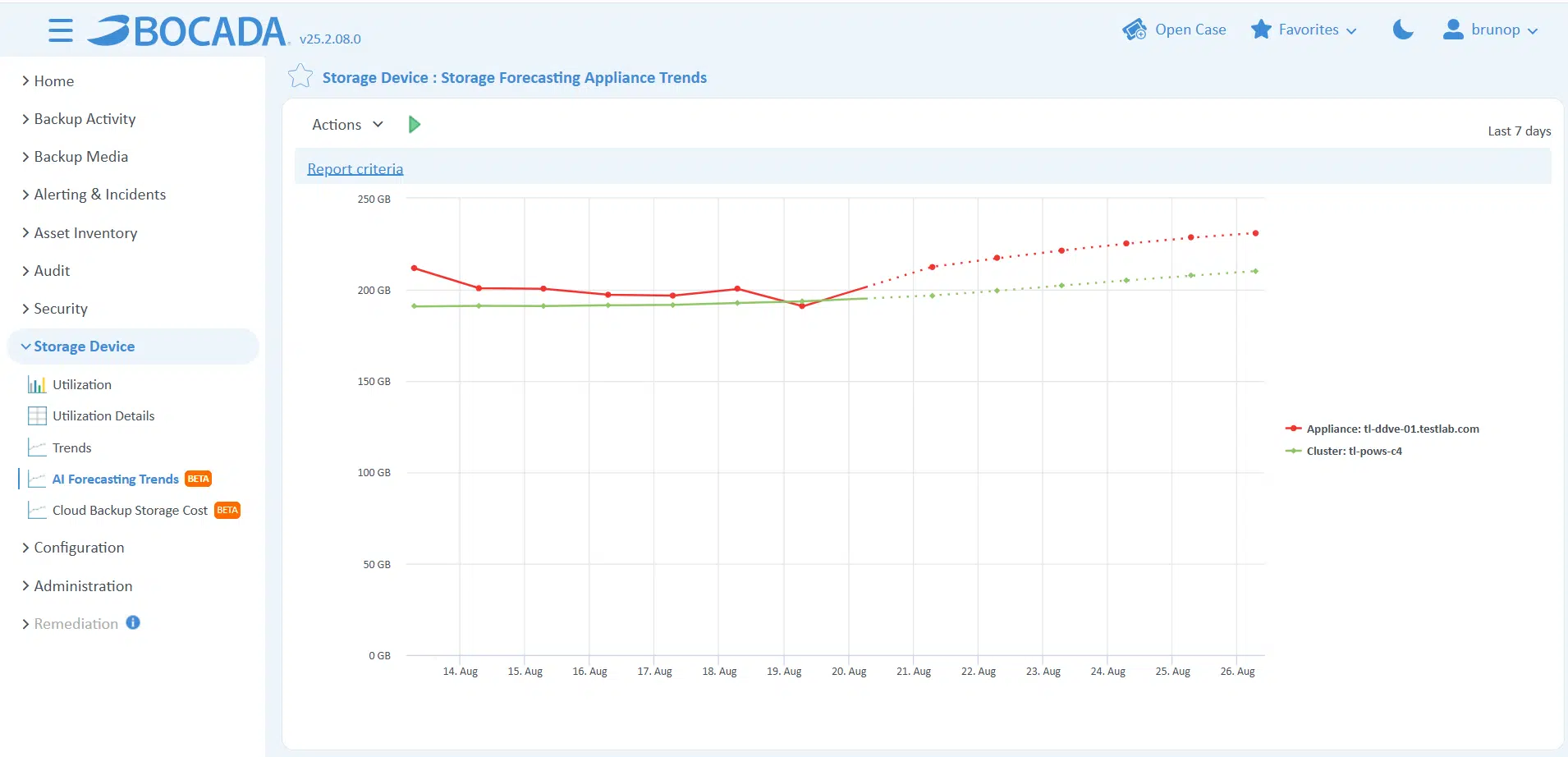Open Cloud Backup Storage Cost report
This screenshot has width=1568, height=757.
coord(130,510)
